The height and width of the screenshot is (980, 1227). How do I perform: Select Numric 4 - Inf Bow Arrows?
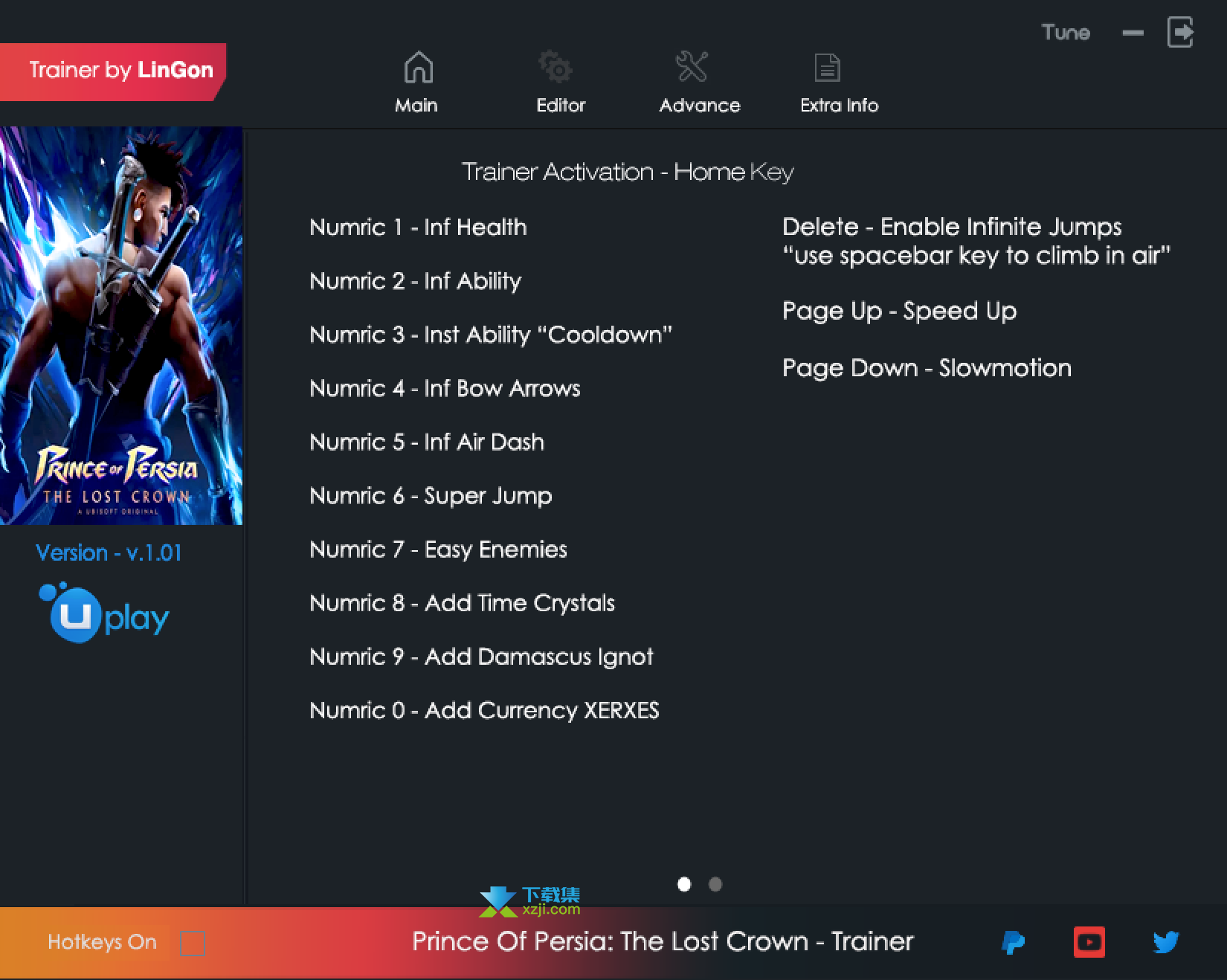(x=445, y=388)
